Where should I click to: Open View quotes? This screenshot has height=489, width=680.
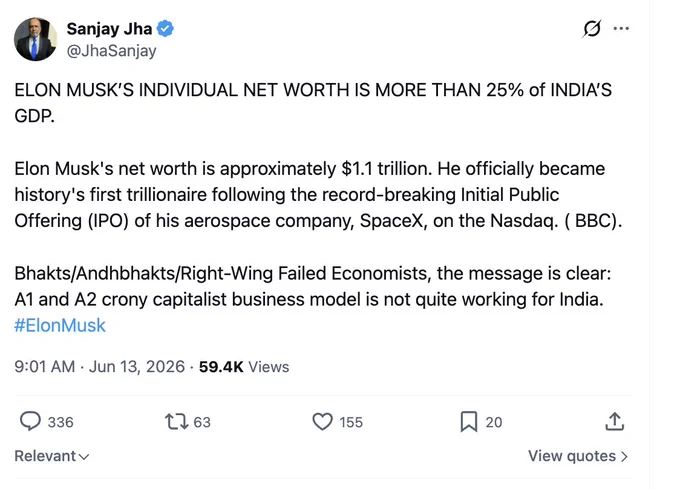(x=578, y=456)
